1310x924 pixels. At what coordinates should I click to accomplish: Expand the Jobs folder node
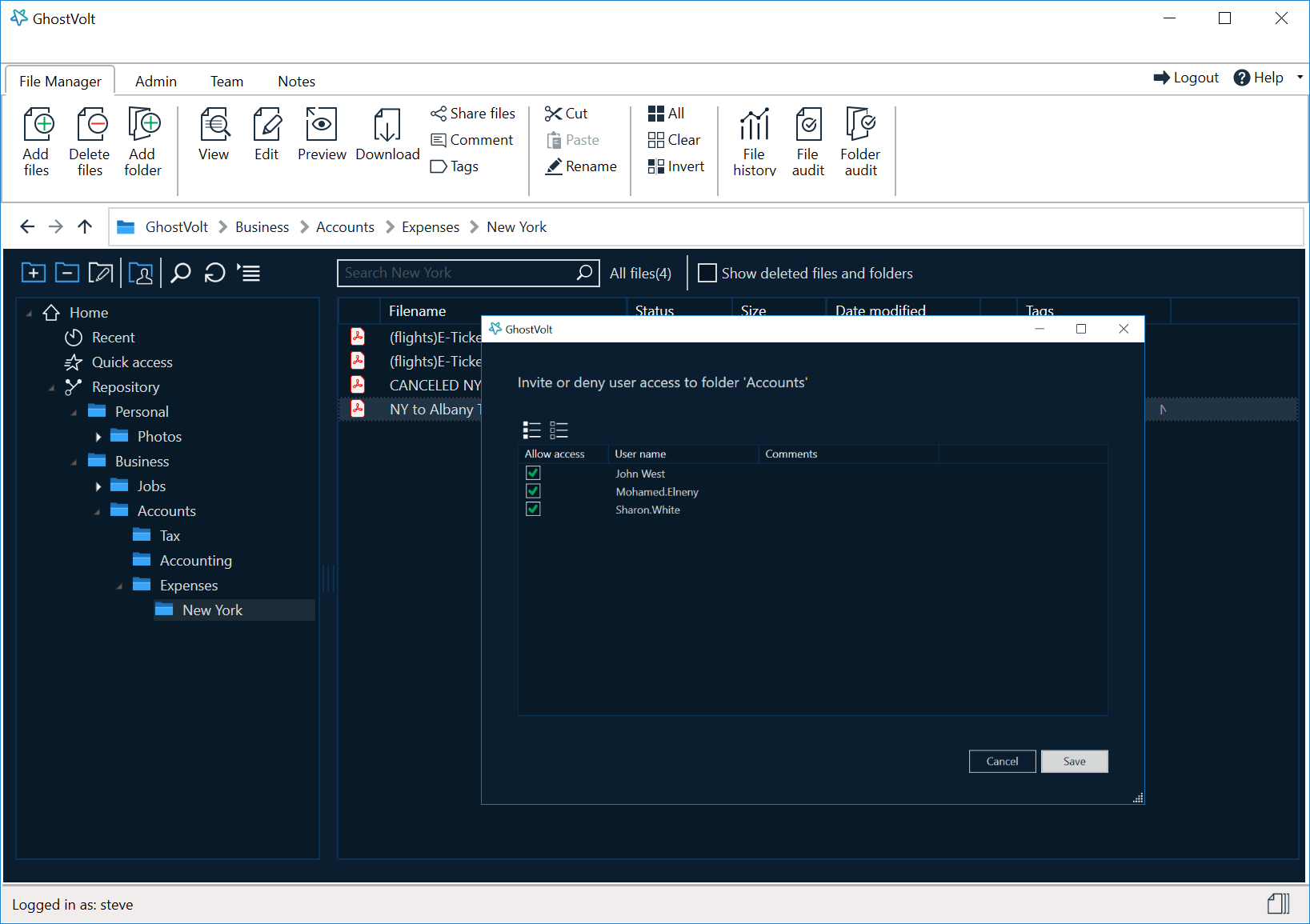pos(98,486)
